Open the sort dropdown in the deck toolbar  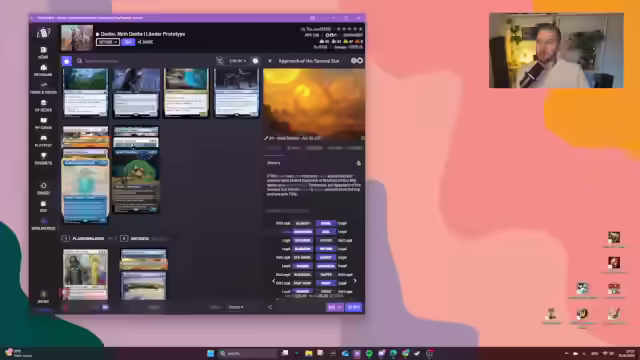coord(238,61)
